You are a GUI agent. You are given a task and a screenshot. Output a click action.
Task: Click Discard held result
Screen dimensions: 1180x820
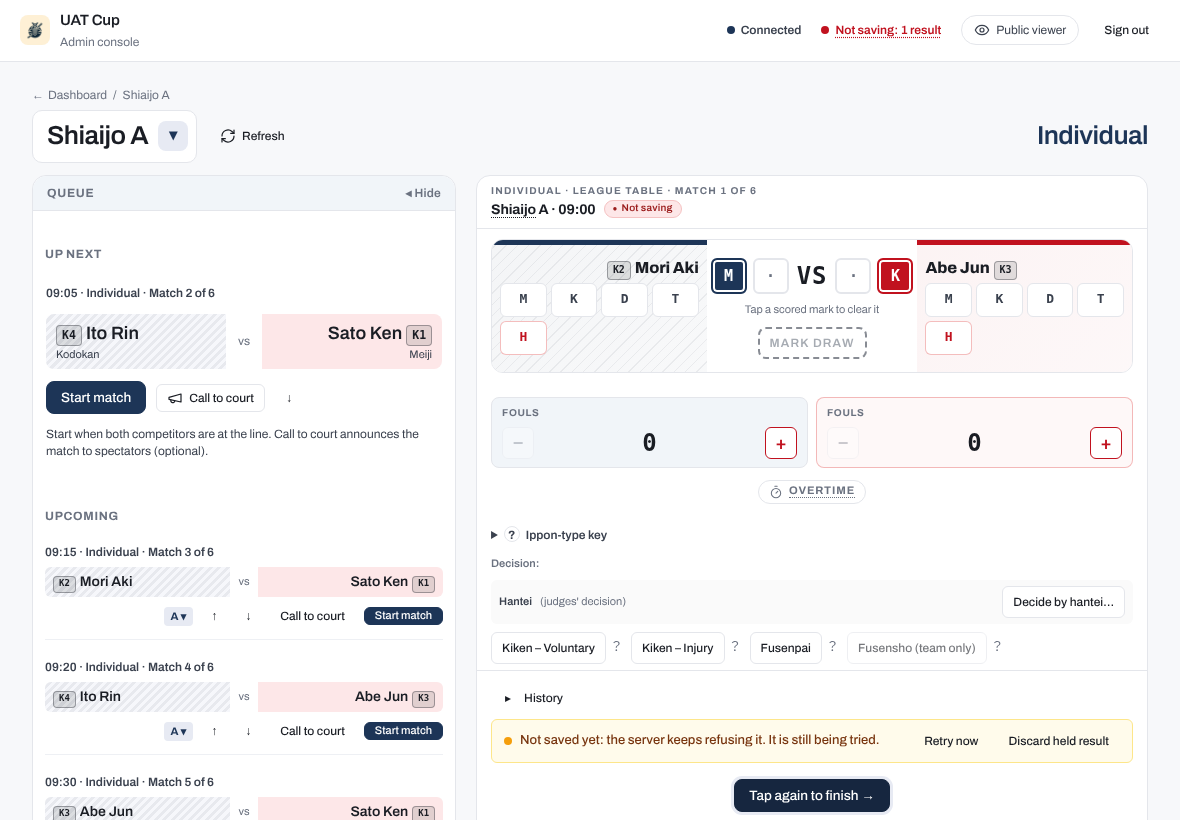(x=1058, y=741)
